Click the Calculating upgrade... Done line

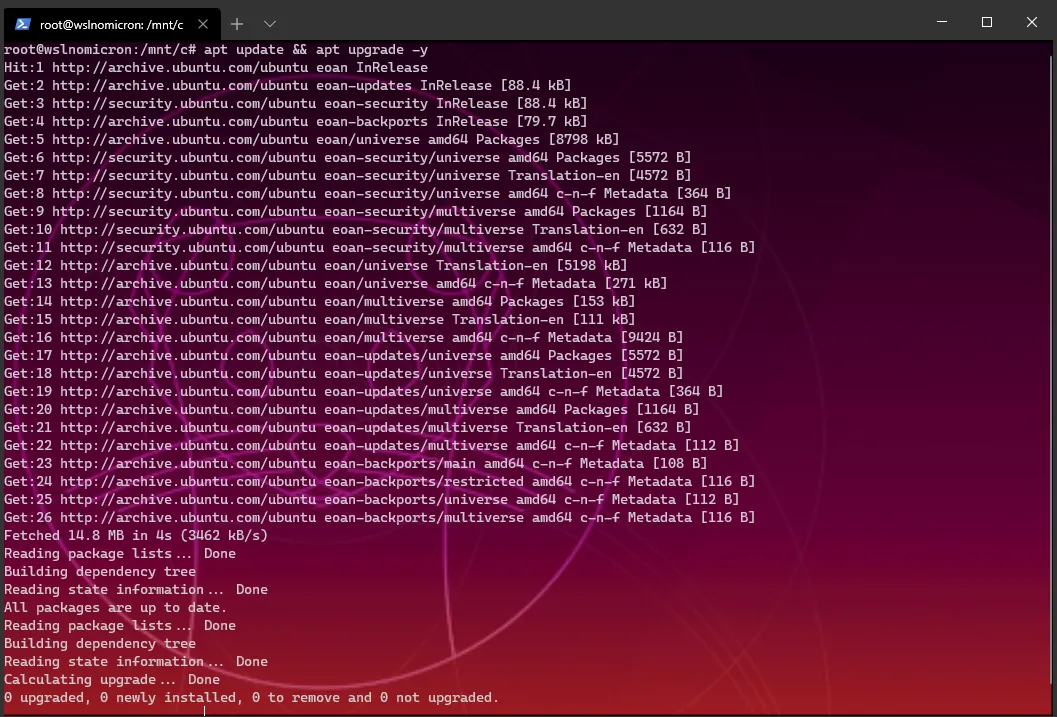coord(111,680)
